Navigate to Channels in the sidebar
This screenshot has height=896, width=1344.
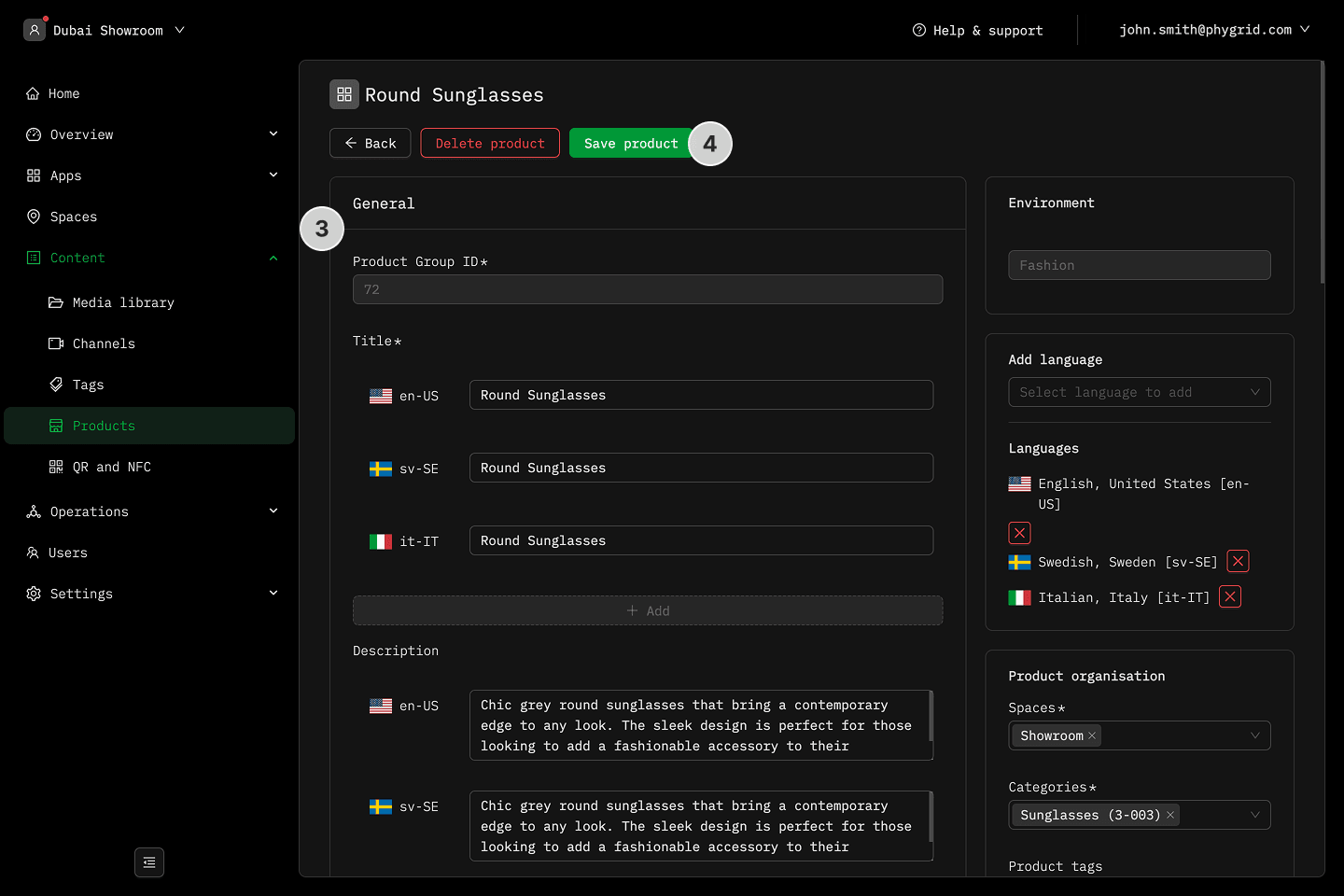[x=104, y=343]
